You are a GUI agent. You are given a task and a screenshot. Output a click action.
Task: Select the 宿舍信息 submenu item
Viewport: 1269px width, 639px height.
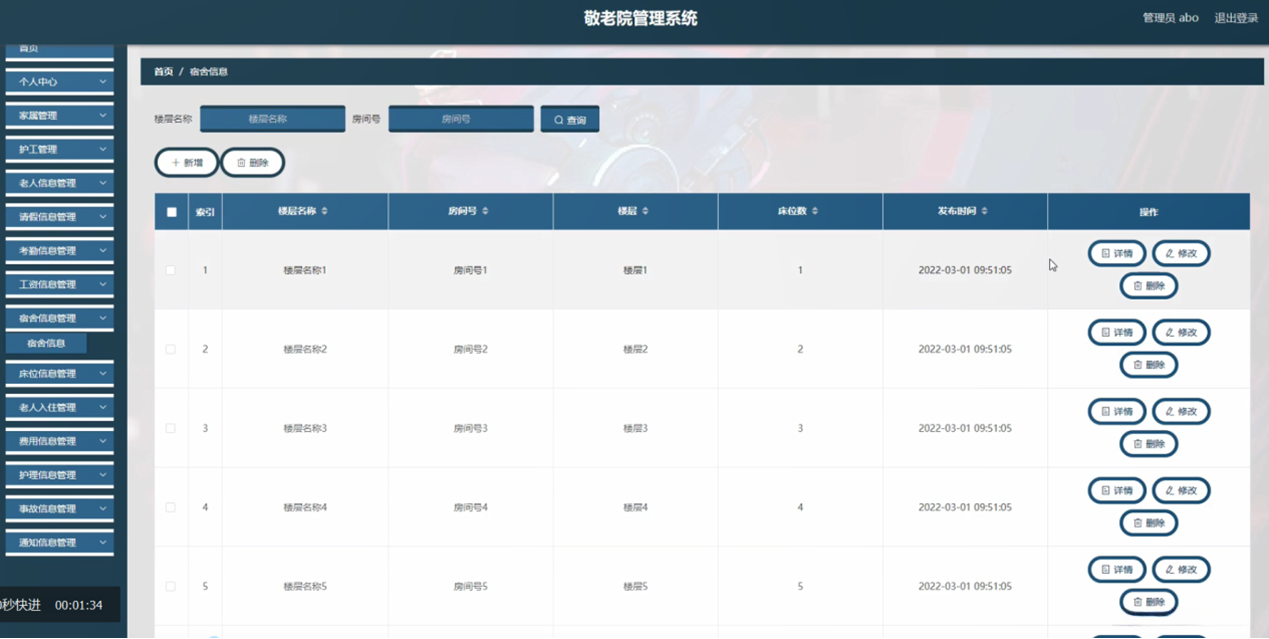46,343
